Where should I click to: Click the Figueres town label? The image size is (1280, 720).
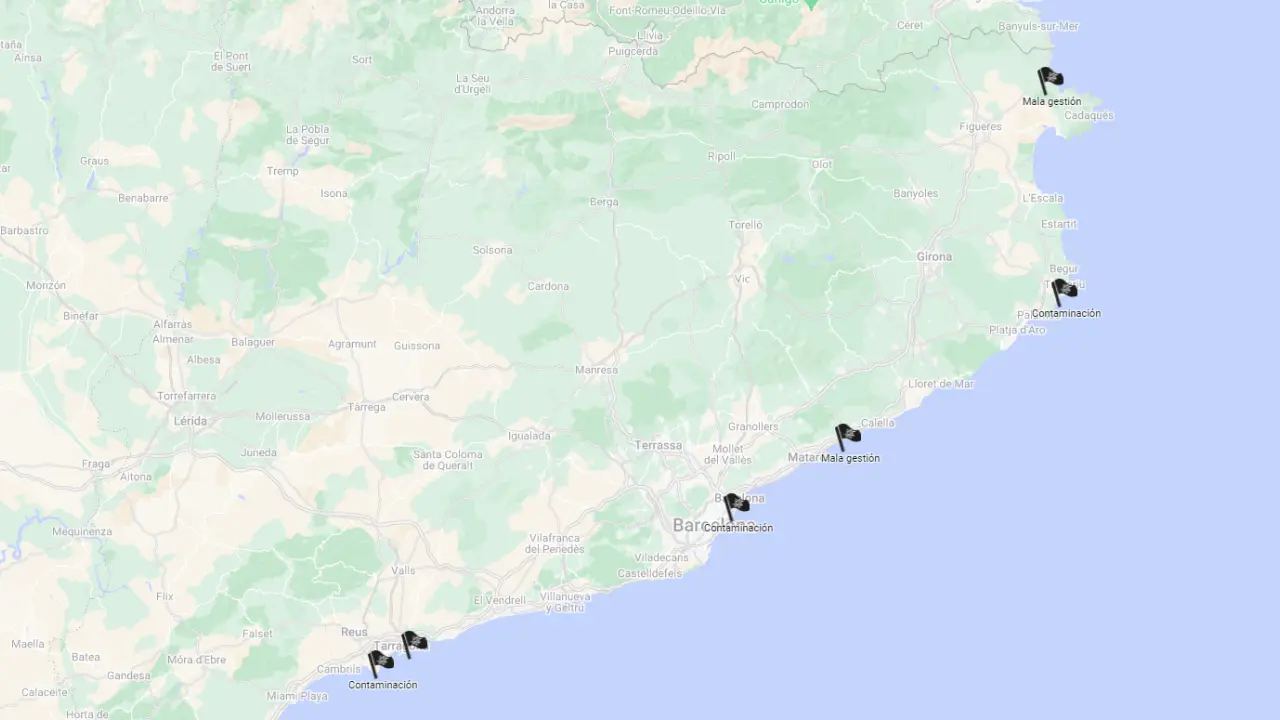(980, 127)
